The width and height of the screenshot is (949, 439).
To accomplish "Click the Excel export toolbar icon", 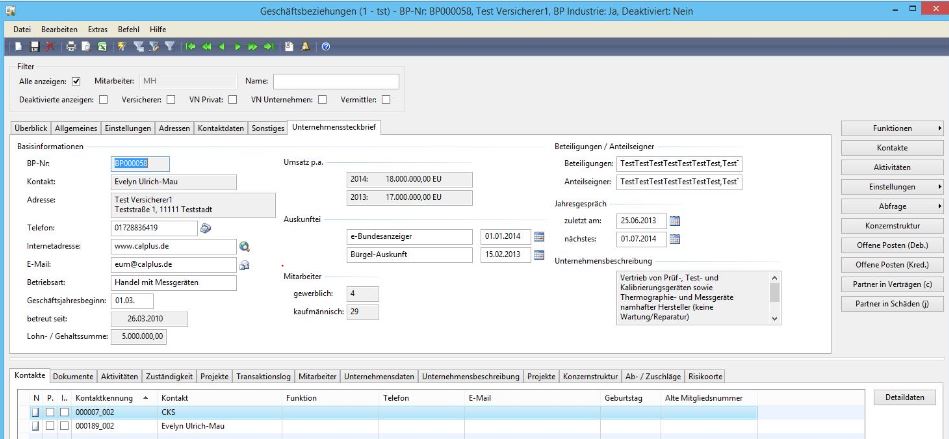I will point(102,46).
